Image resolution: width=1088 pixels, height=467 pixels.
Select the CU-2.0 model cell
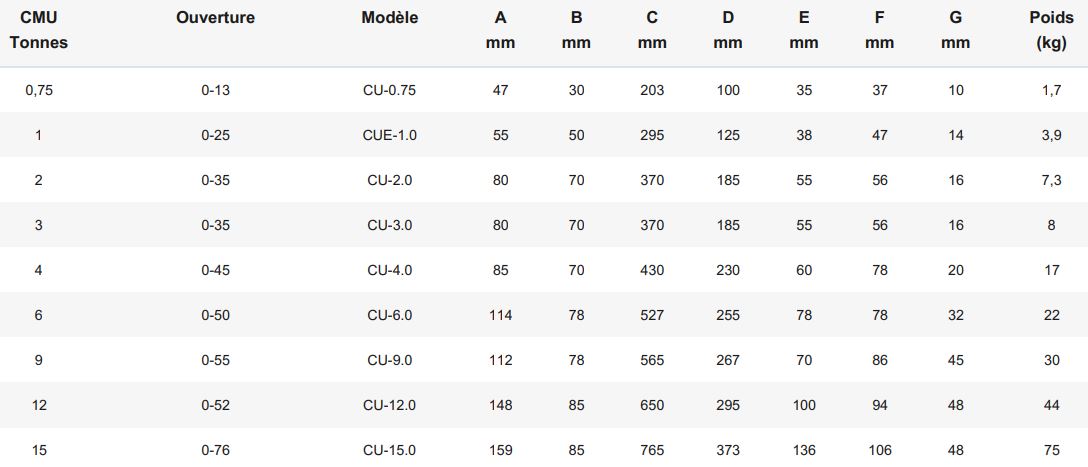pyautogui.click(x=390, y=180)
